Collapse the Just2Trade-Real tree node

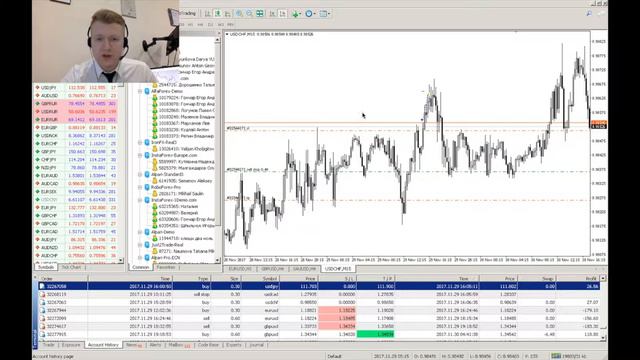click(x=140, y=245)
